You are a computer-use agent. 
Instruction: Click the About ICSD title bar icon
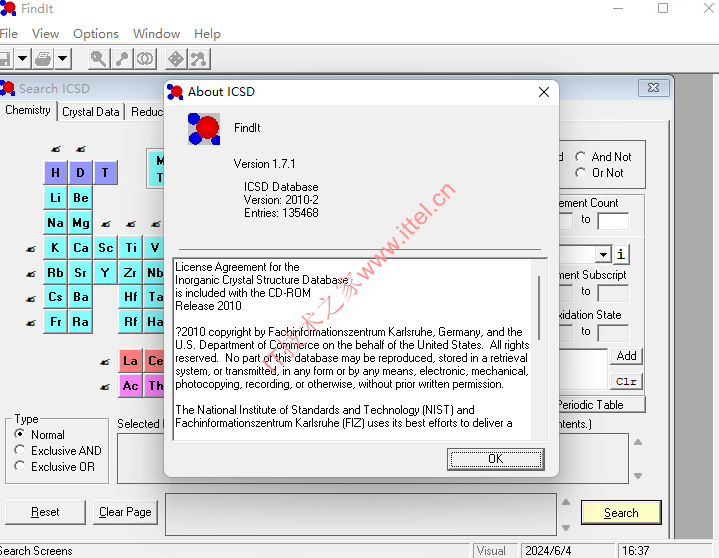click(175, 92)
